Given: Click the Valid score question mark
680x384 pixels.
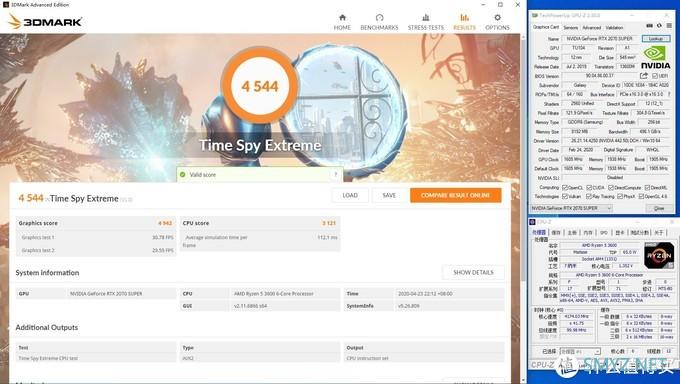Looking at the screenshot, I should (335, 174).
